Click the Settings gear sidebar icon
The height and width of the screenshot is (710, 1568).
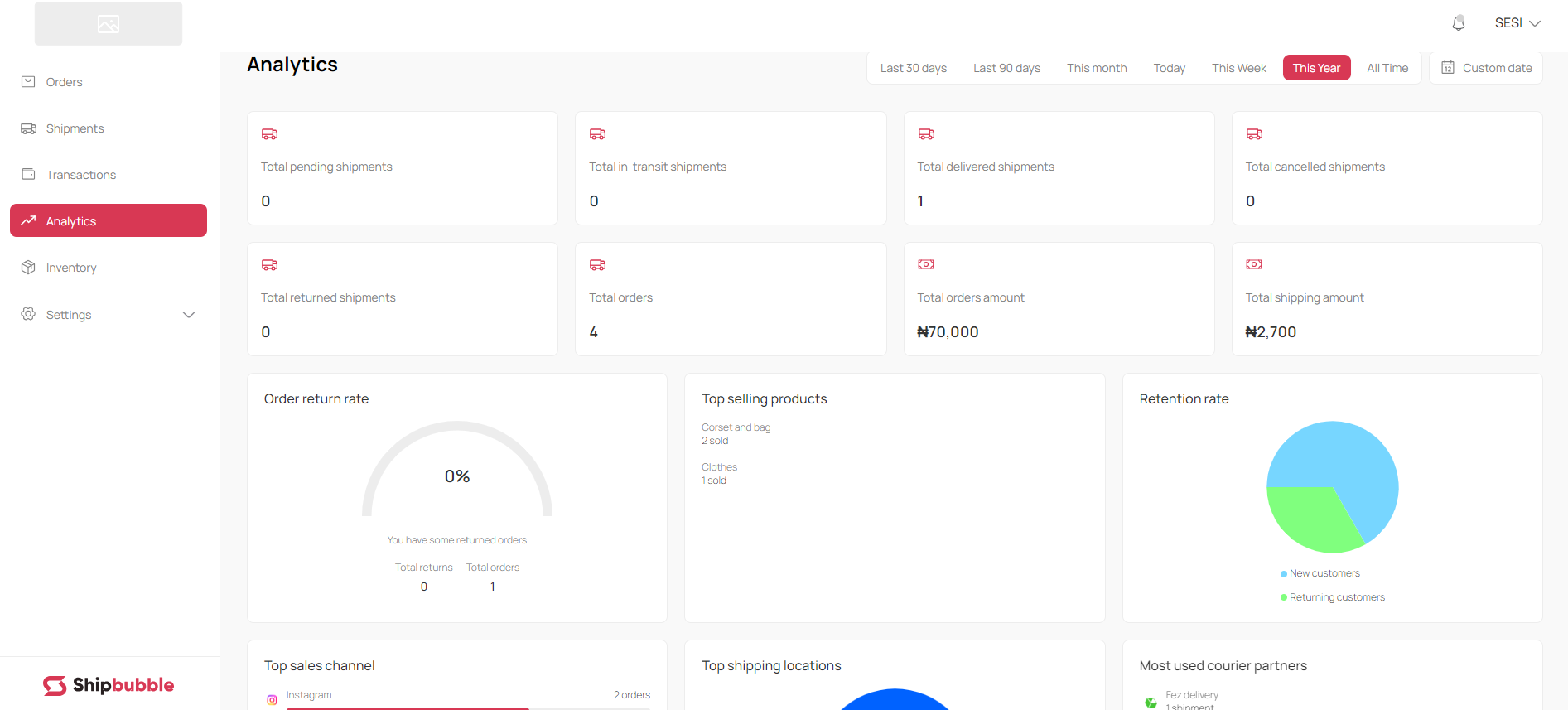pos(28,314)
